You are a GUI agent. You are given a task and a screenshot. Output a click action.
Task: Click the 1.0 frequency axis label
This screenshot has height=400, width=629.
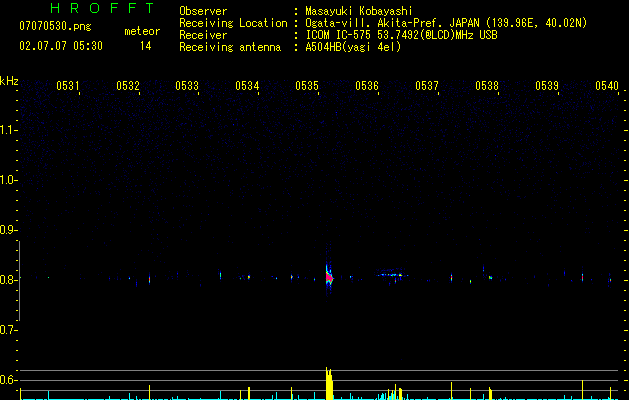coord(8,180)
